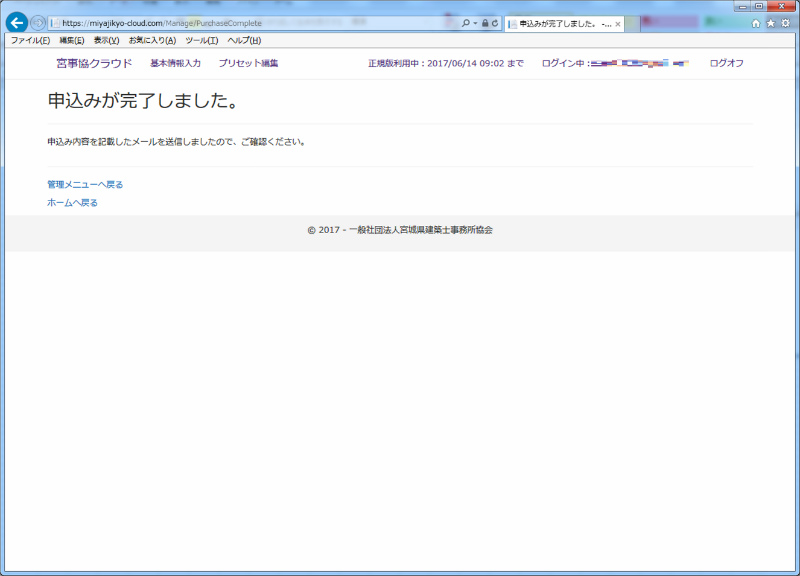This screenshot has height=576, width=800.
Task: Open Favorites with the star icon
Action: [x=770, y=23]
